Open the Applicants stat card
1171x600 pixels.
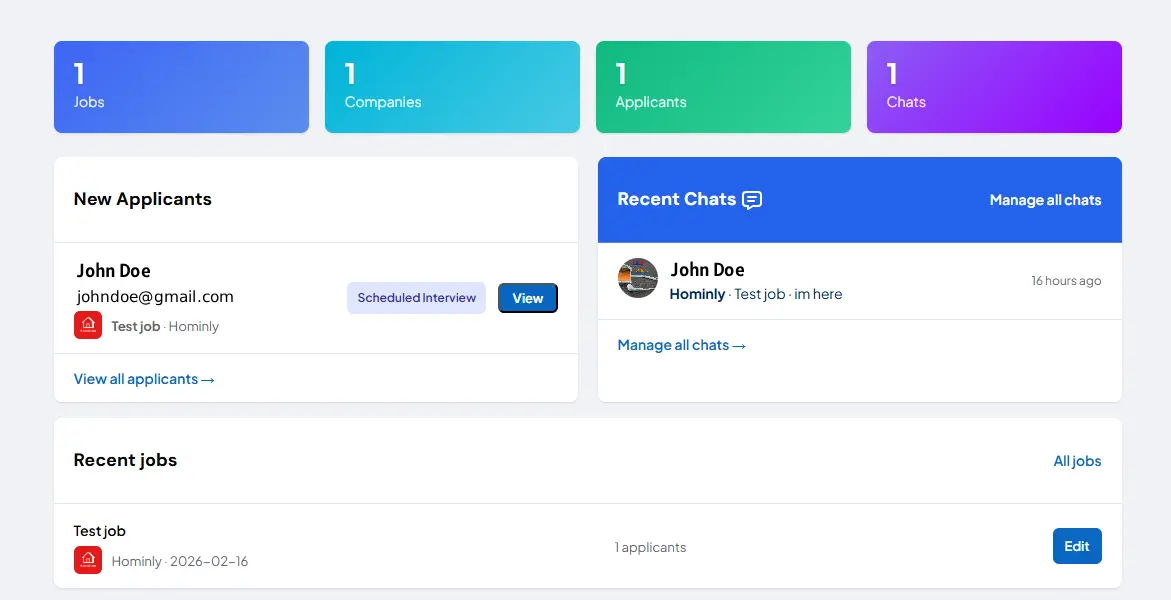pos(723,87)
